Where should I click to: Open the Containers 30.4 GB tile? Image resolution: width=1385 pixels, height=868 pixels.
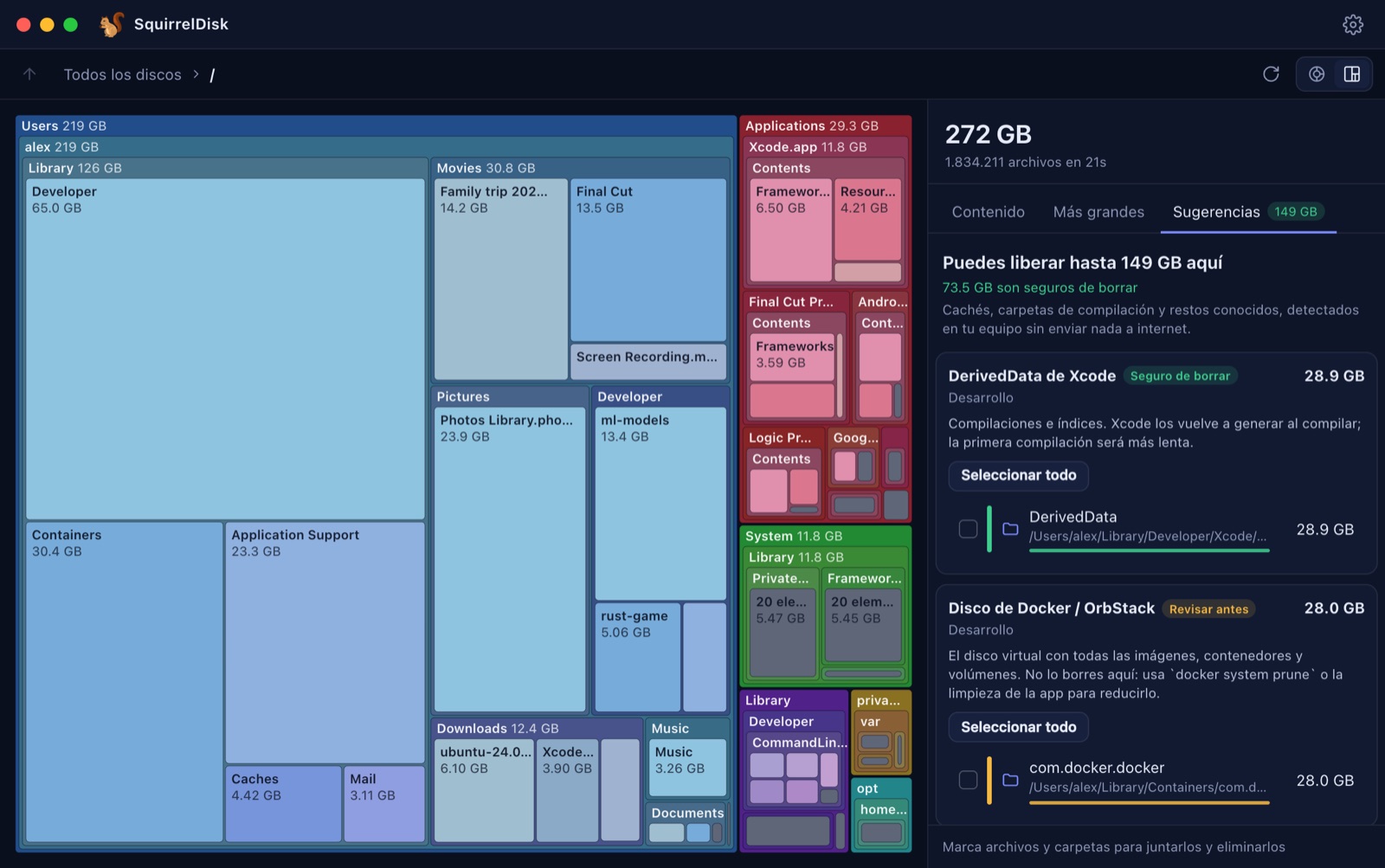coord(124,682)
